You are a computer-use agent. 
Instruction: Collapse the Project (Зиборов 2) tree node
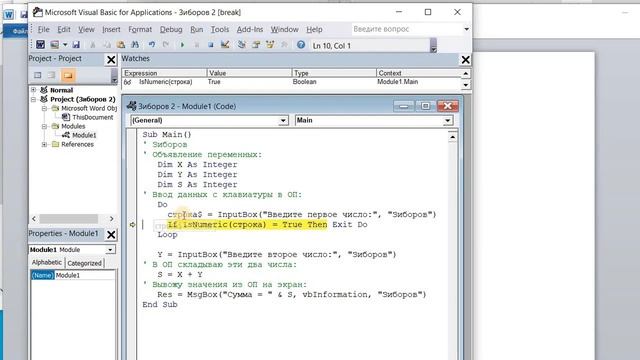click(x=34, y=99)
